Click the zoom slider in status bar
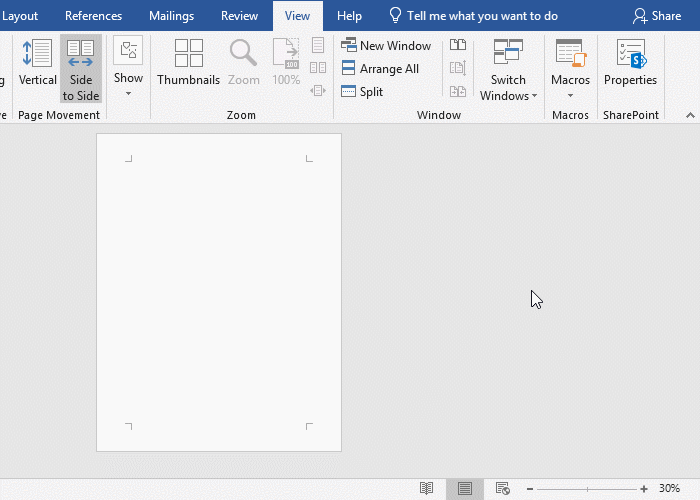This screenshot has width=700, height=500. (585, 489)
